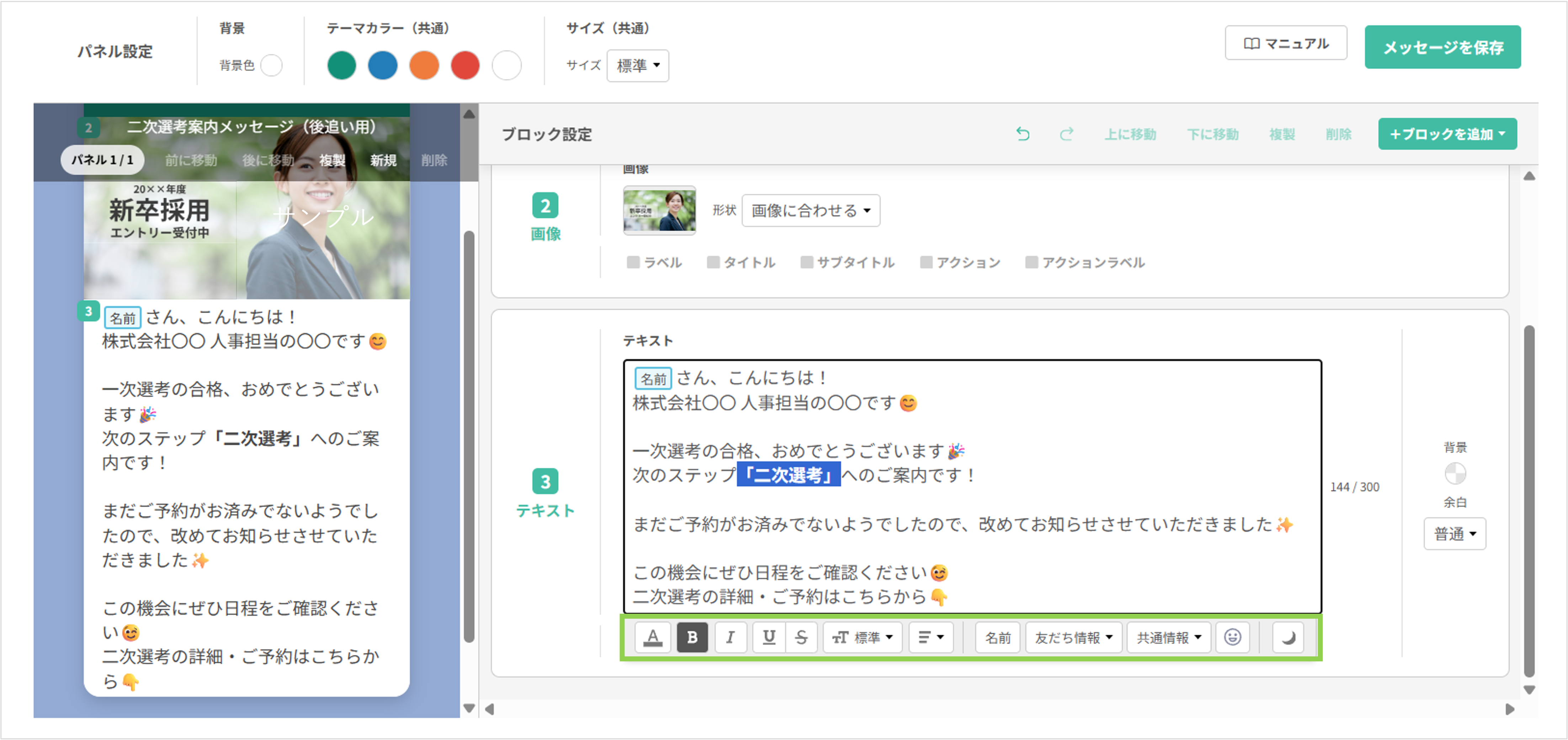The width and height of the screenshot is (1568, 740).
Task: Save the message with メッセージを保存
Action: pos(1442,47)
